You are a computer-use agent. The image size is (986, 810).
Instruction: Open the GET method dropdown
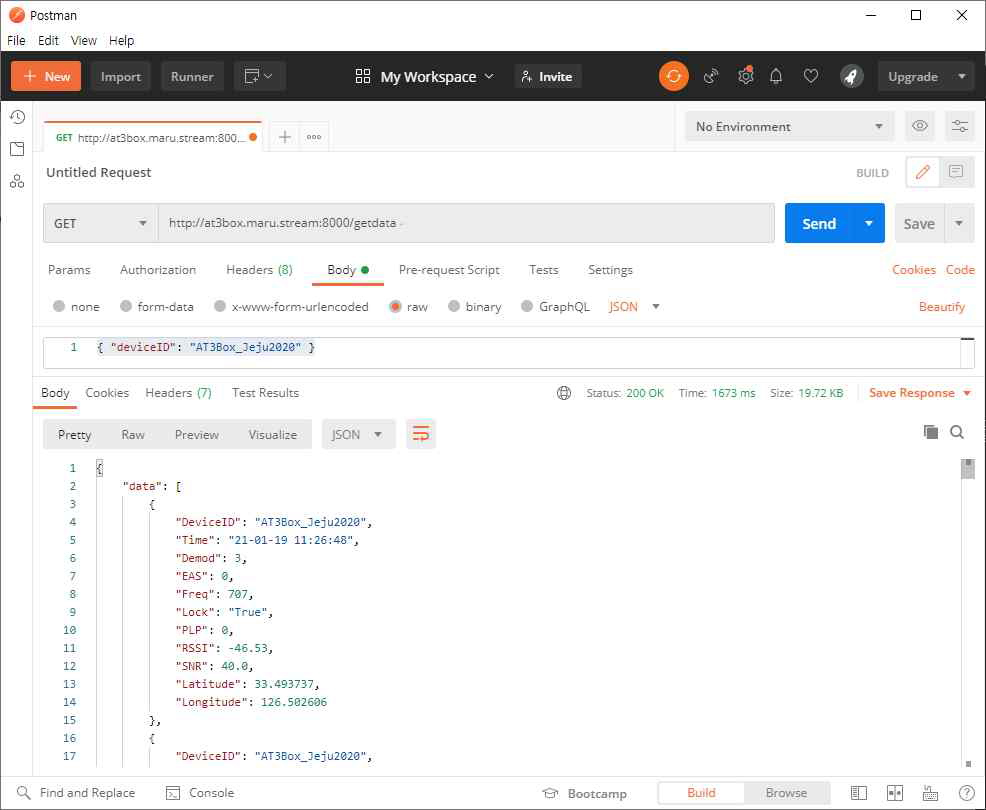(101, 223)
